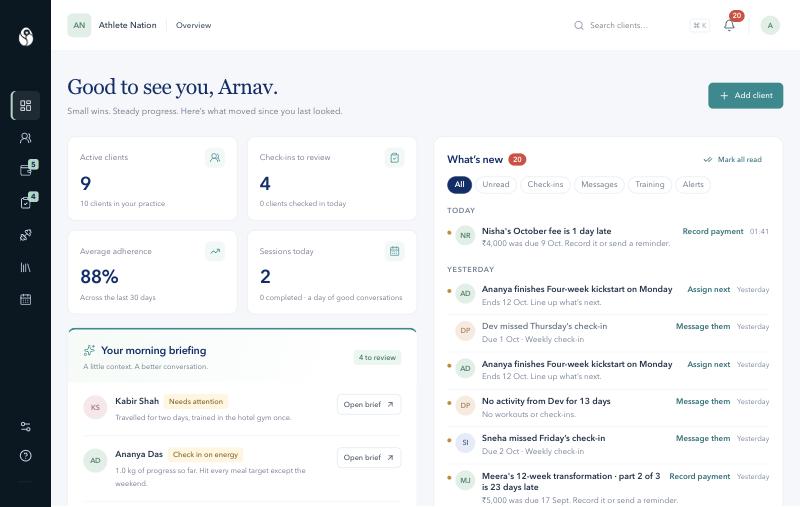
Task: Click Message them for No activity from Dev
Action: (703, 401)
